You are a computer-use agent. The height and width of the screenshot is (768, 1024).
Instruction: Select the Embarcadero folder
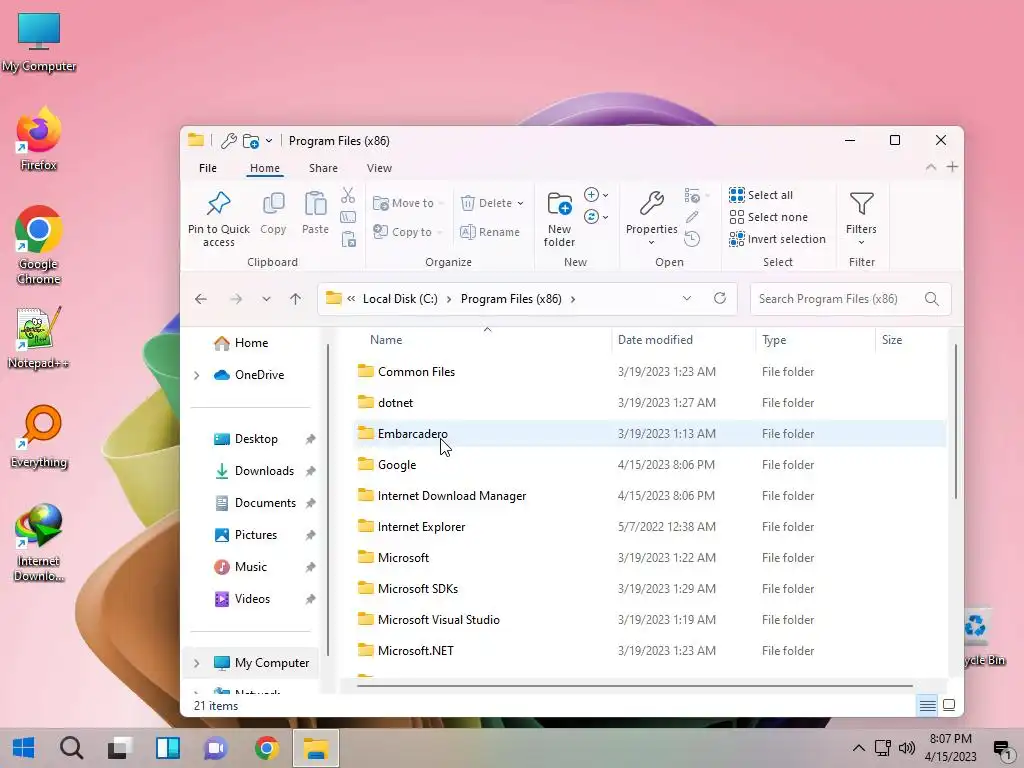coord(649,434)
